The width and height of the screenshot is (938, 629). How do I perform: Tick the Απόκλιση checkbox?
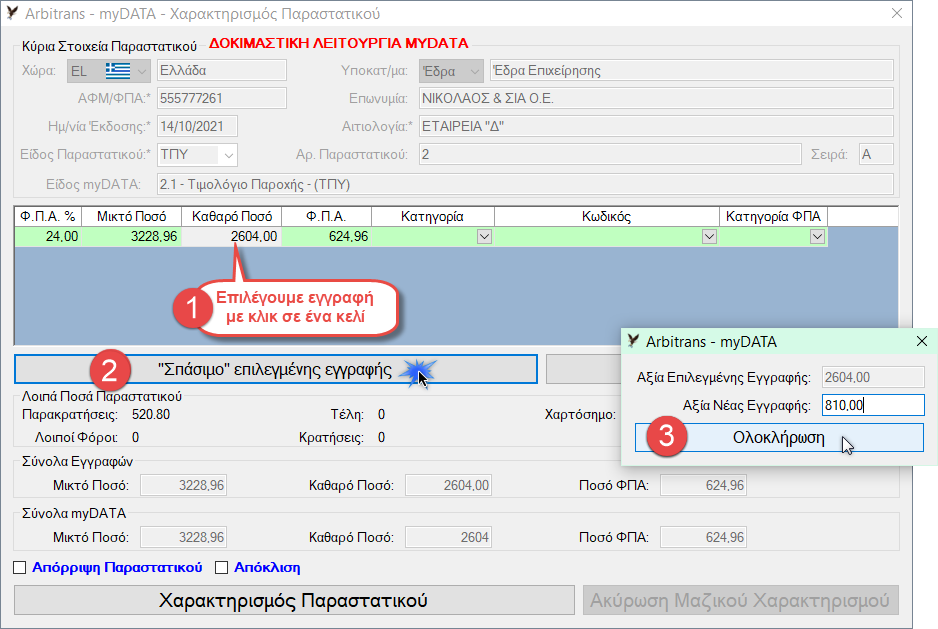point(221,567)
